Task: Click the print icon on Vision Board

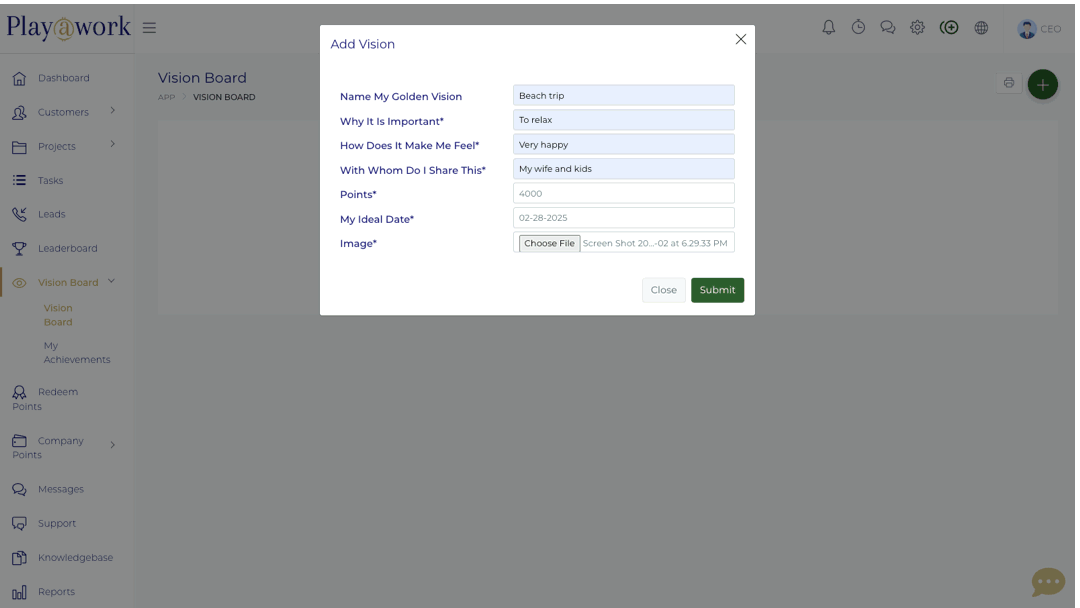Action: [x=1008, y=83]
